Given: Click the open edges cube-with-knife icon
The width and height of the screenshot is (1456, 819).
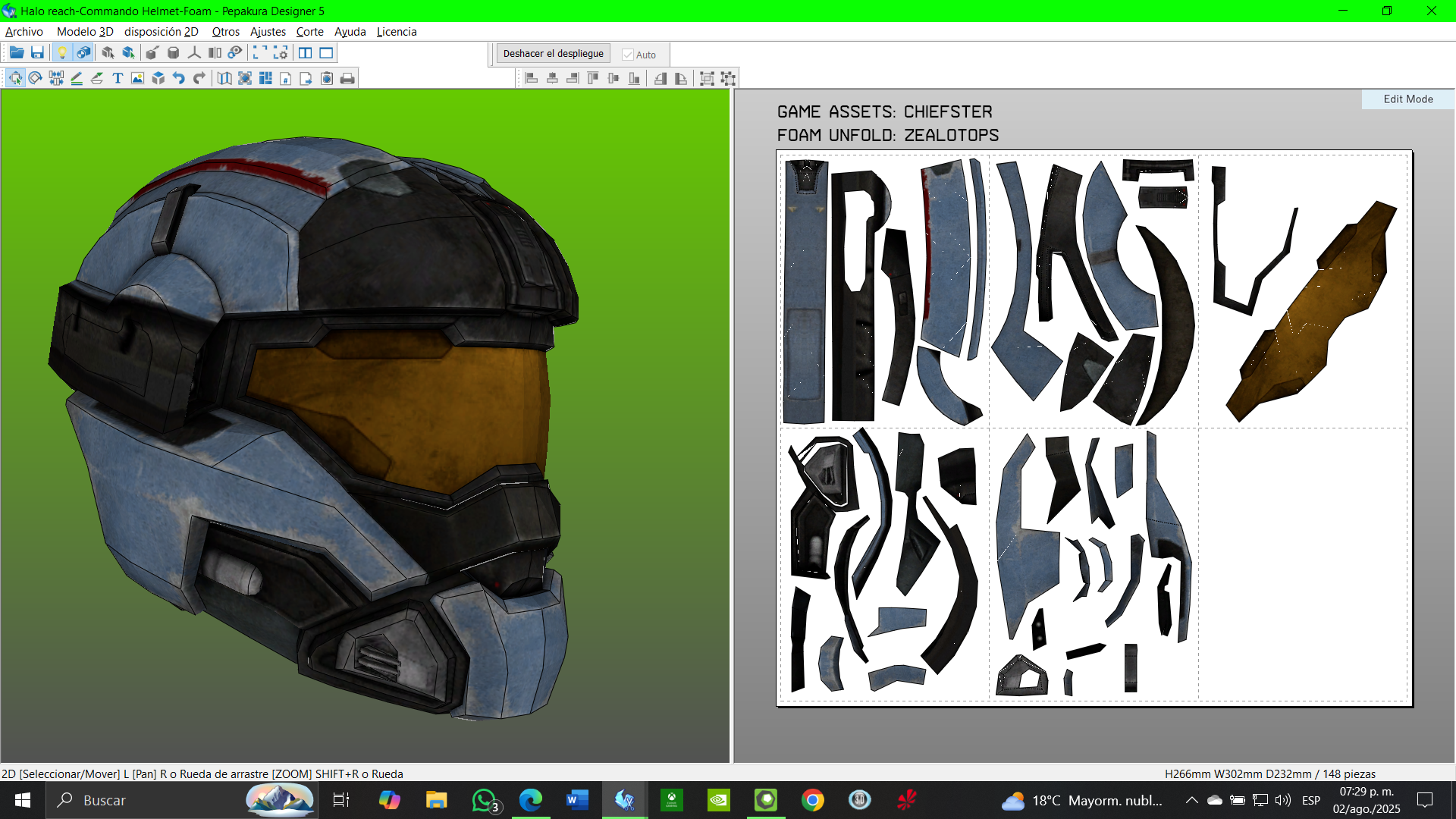Looking at the screenshot, I should 152,53.
